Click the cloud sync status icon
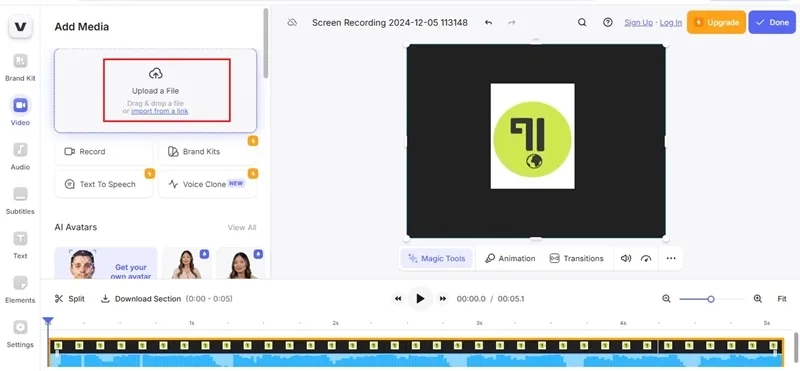The width and height of the screenshot is (800, 371). coord(292,22)
